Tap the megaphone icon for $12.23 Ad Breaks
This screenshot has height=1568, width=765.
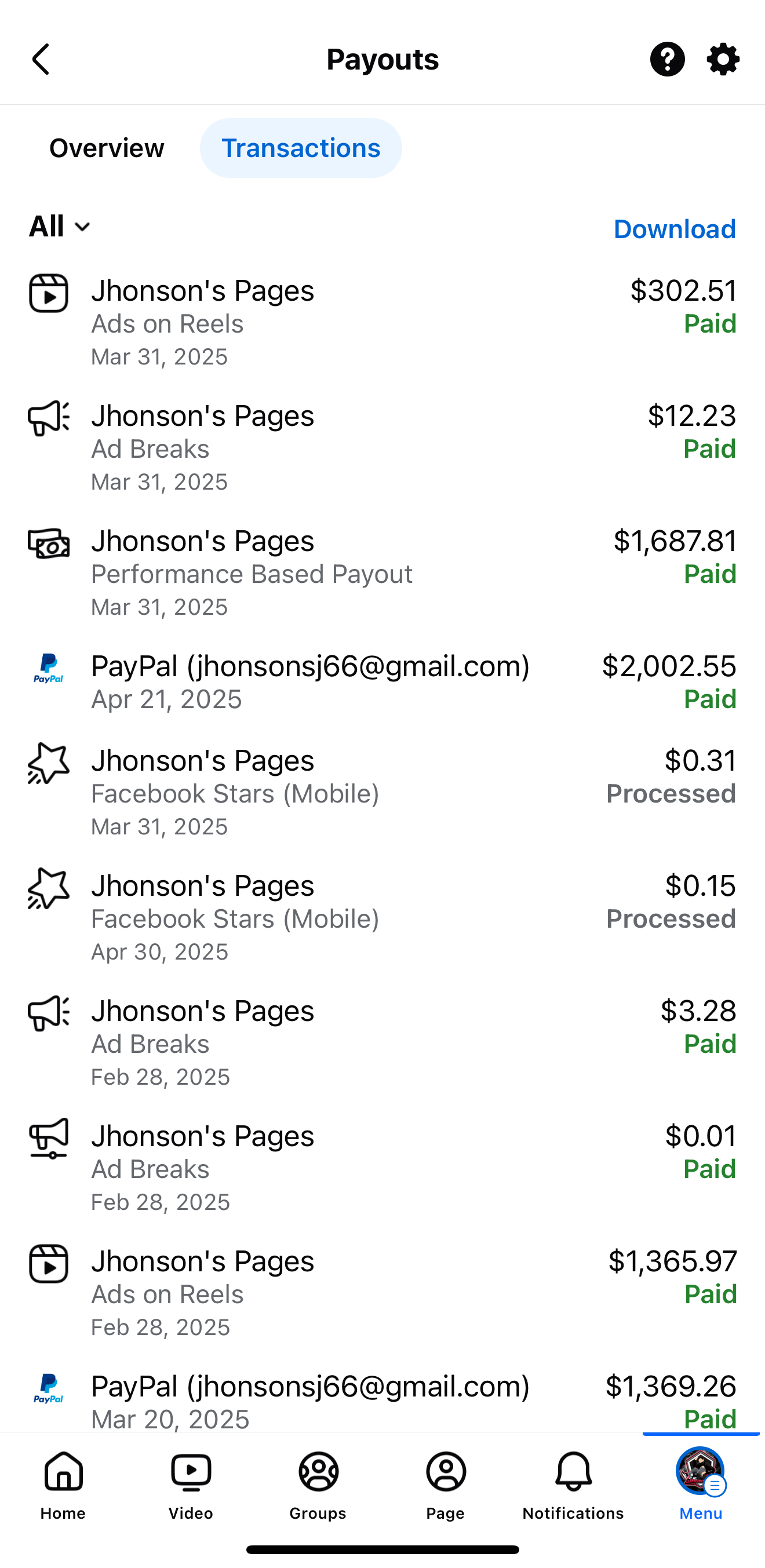point(49,418)
